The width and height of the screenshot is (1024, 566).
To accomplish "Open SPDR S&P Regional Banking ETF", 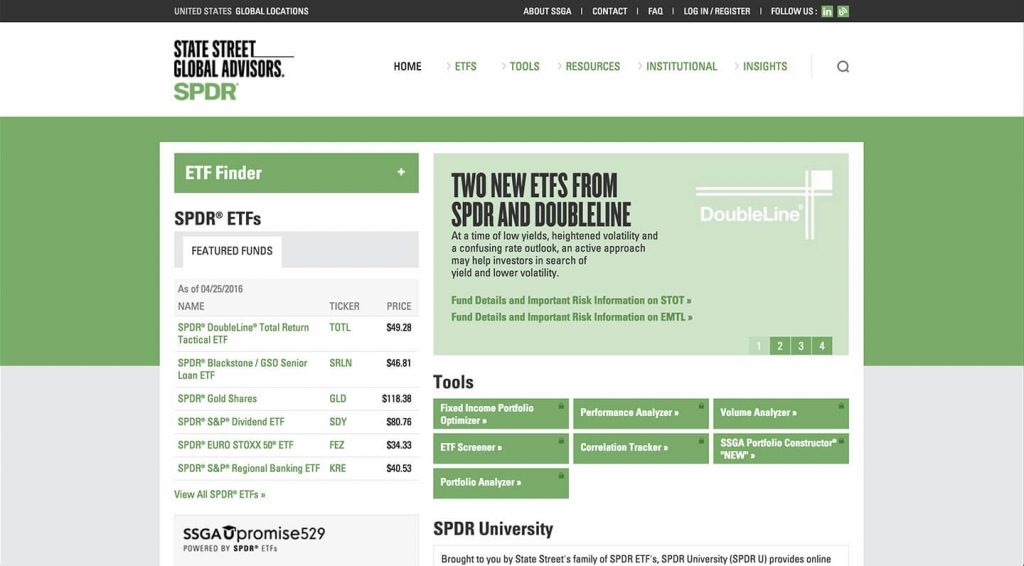I will click(248, 468).
